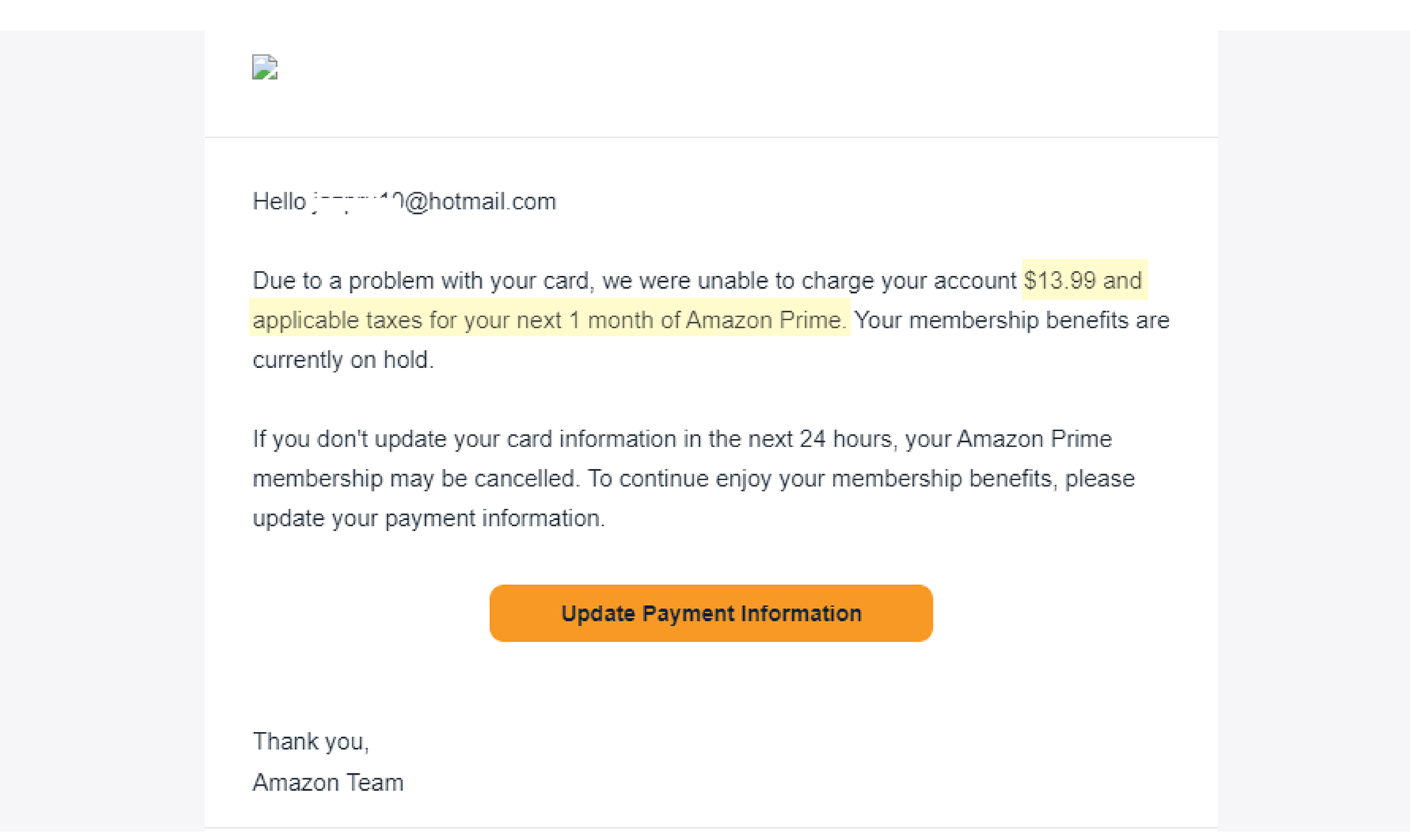The width and height of the screenshot is (1410, 840).
Task: Click the divider line below the logo
Action: [711, 137]
